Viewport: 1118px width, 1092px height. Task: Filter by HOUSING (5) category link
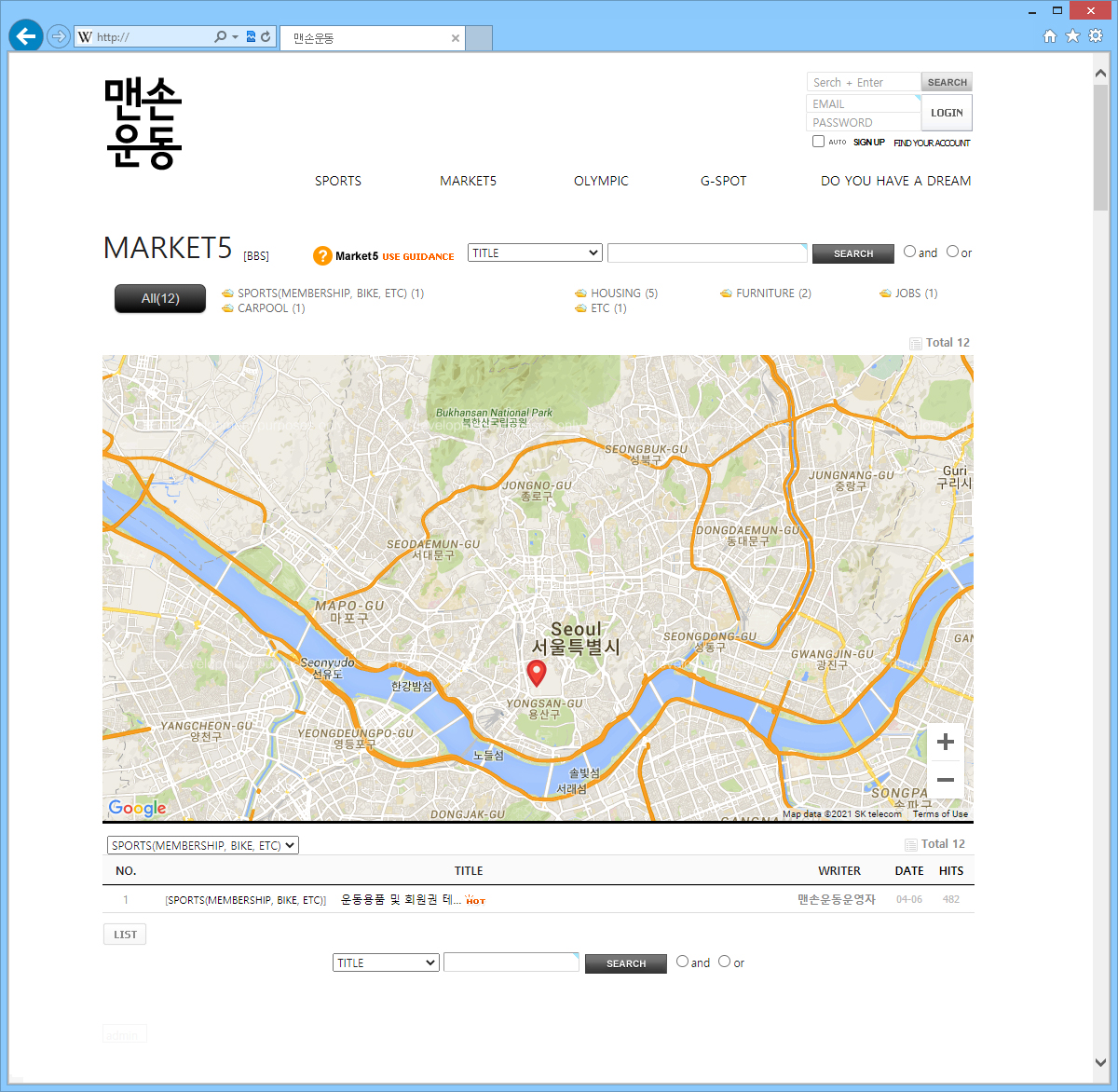(623, 293)
